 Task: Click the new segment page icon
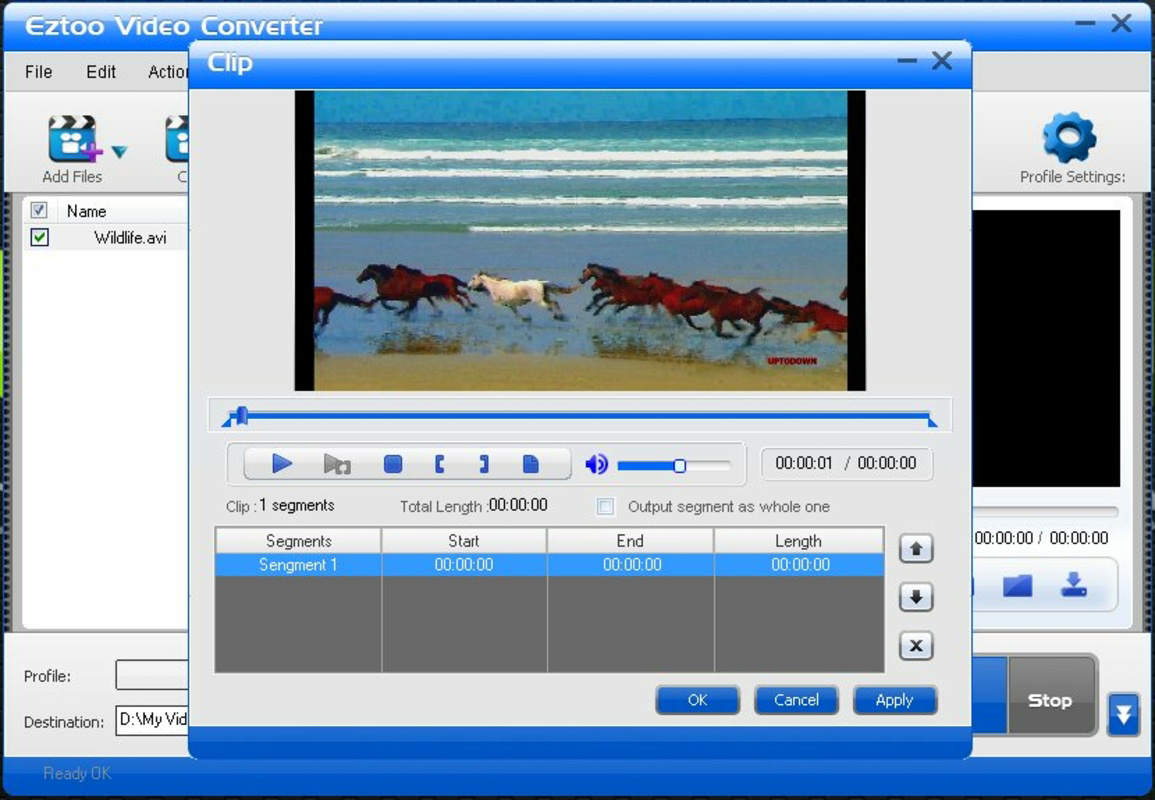pyautogui.click(x=530, y=464)
